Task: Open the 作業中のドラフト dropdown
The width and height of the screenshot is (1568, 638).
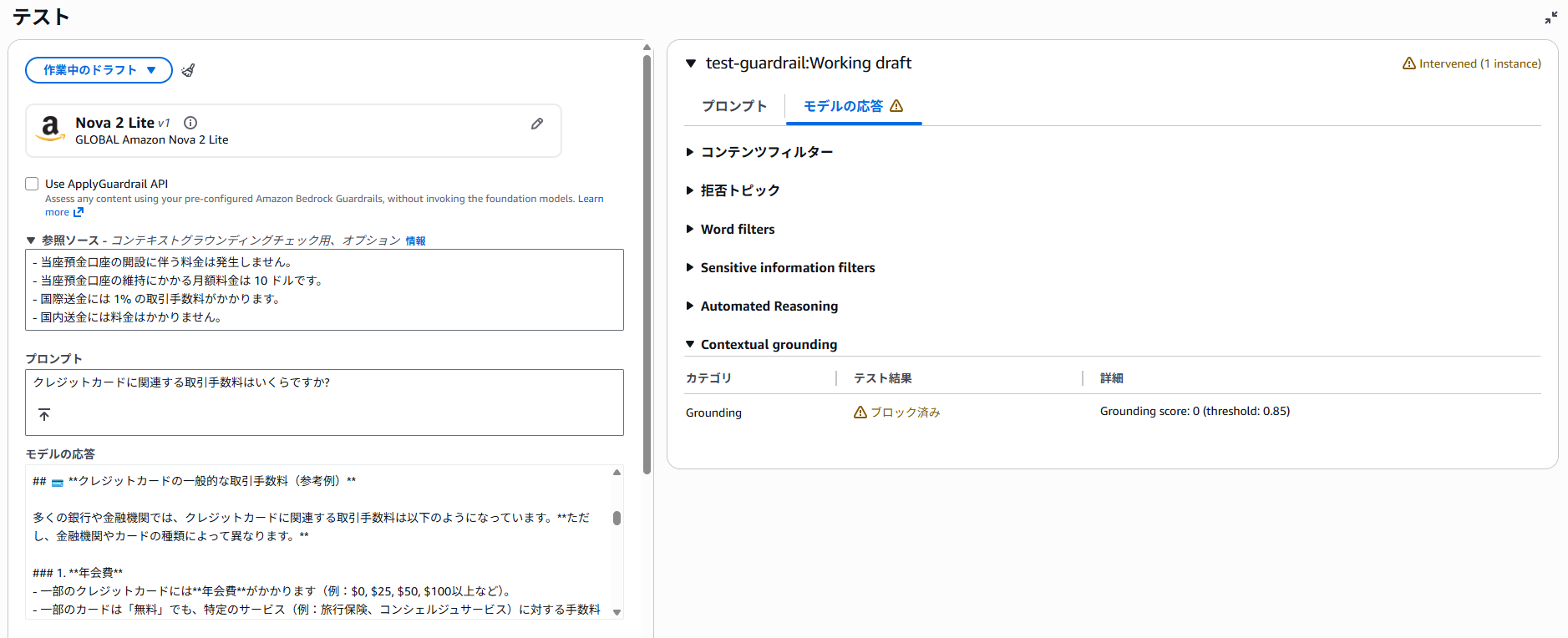Action: click(x=99, y=70)
